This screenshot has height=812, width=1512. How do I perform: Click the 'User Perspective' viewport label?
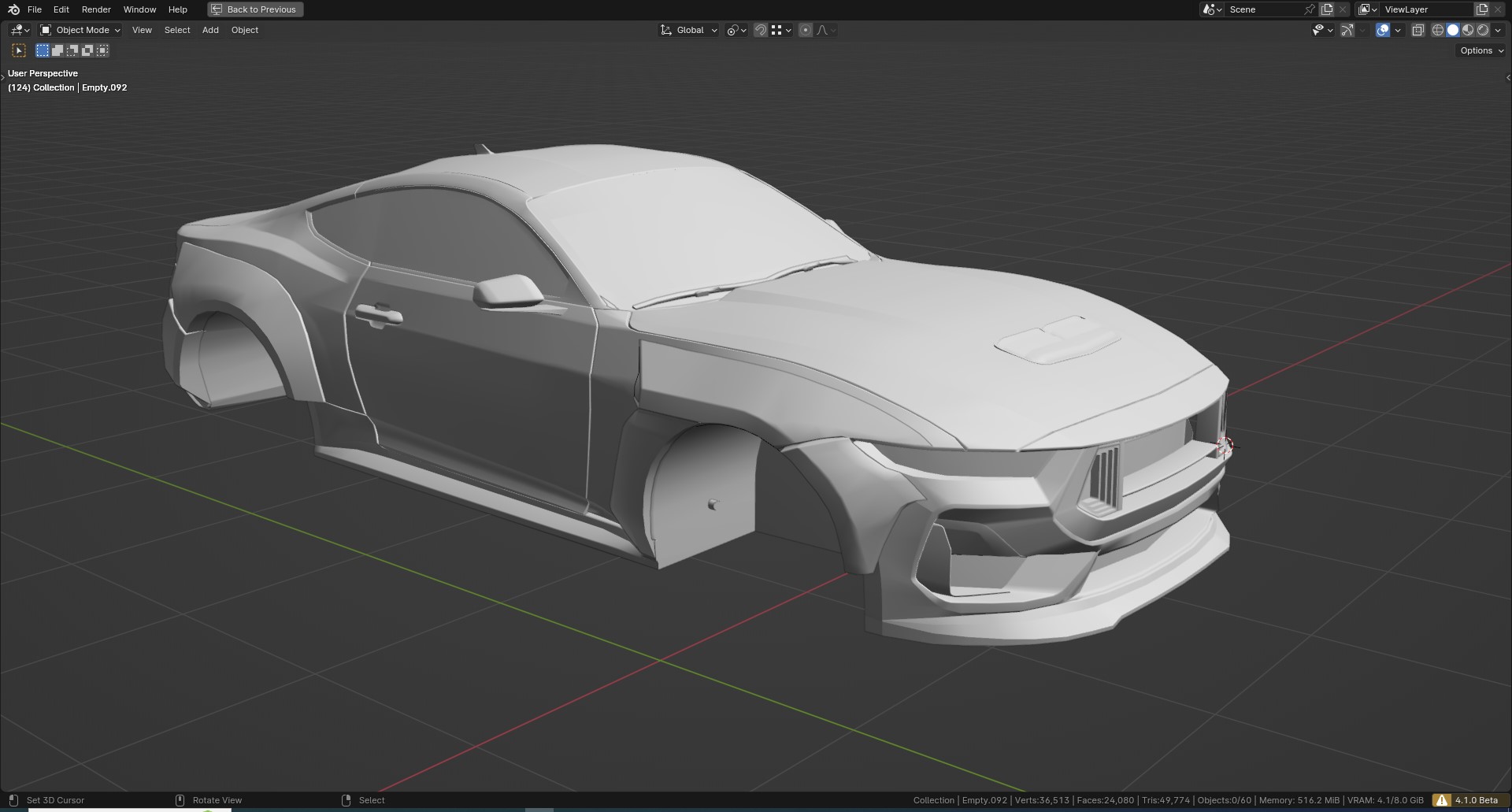(x=43, y=73)
